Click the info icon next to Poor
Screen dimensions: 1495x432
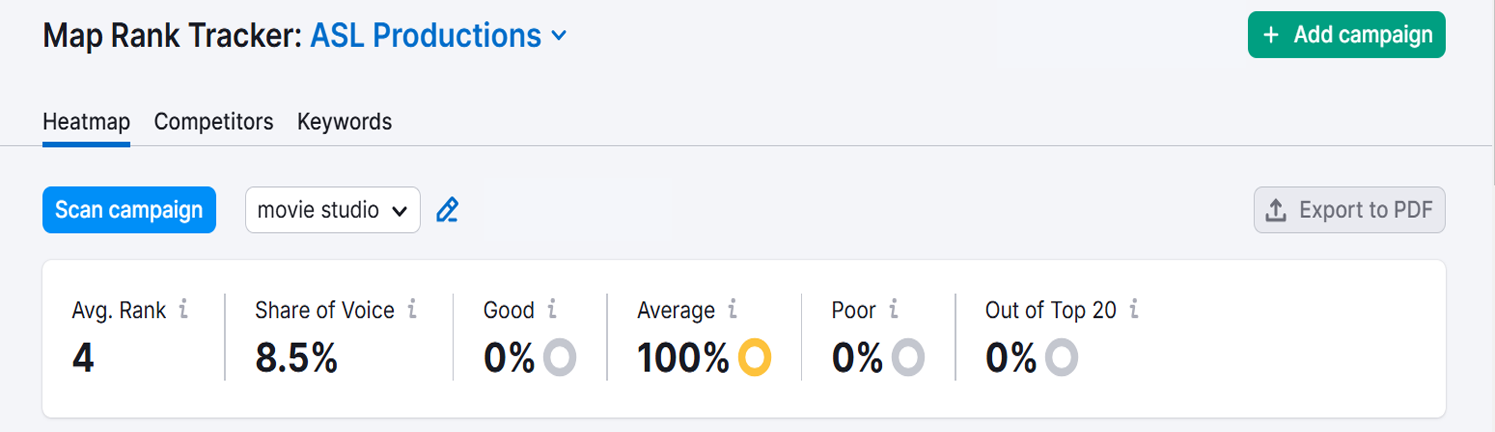click(x=893, y=310)
